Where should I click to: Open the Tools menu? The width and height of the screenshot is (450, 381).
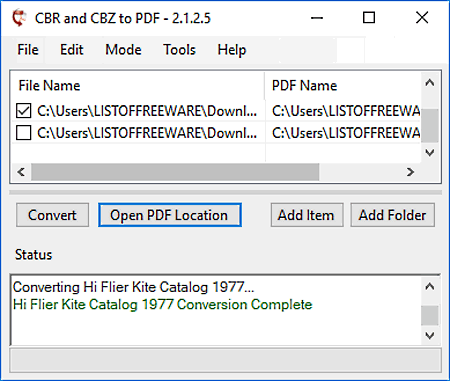[179, 50]
